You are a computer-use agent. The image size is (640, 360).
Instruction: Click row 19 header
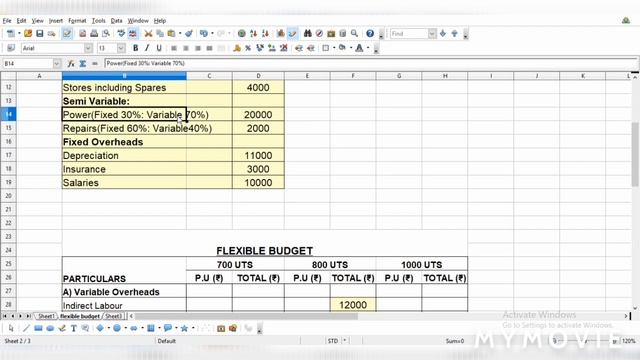click(8, 182)
